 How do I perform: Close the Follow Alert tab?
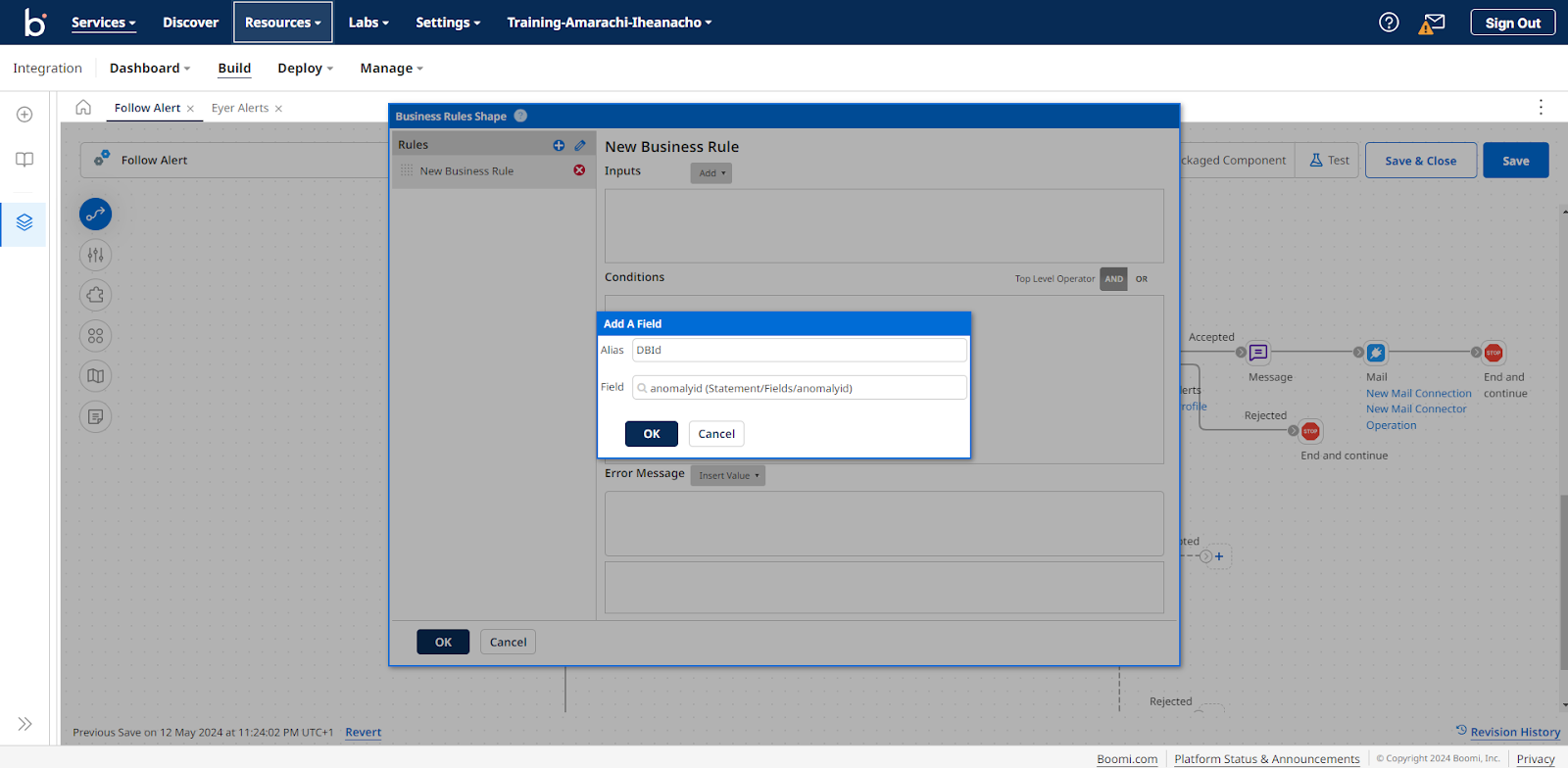click(190, 109)
